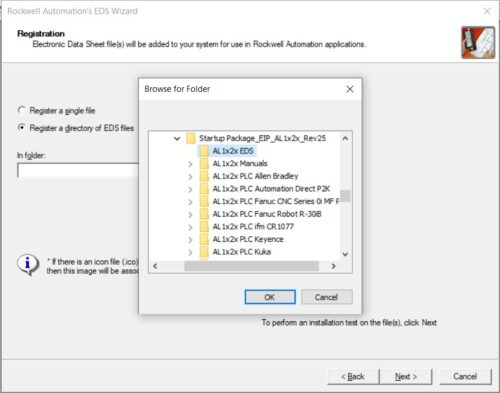Click the info speech bubble icon
This screenshot has height=393, width=500.
28,265
